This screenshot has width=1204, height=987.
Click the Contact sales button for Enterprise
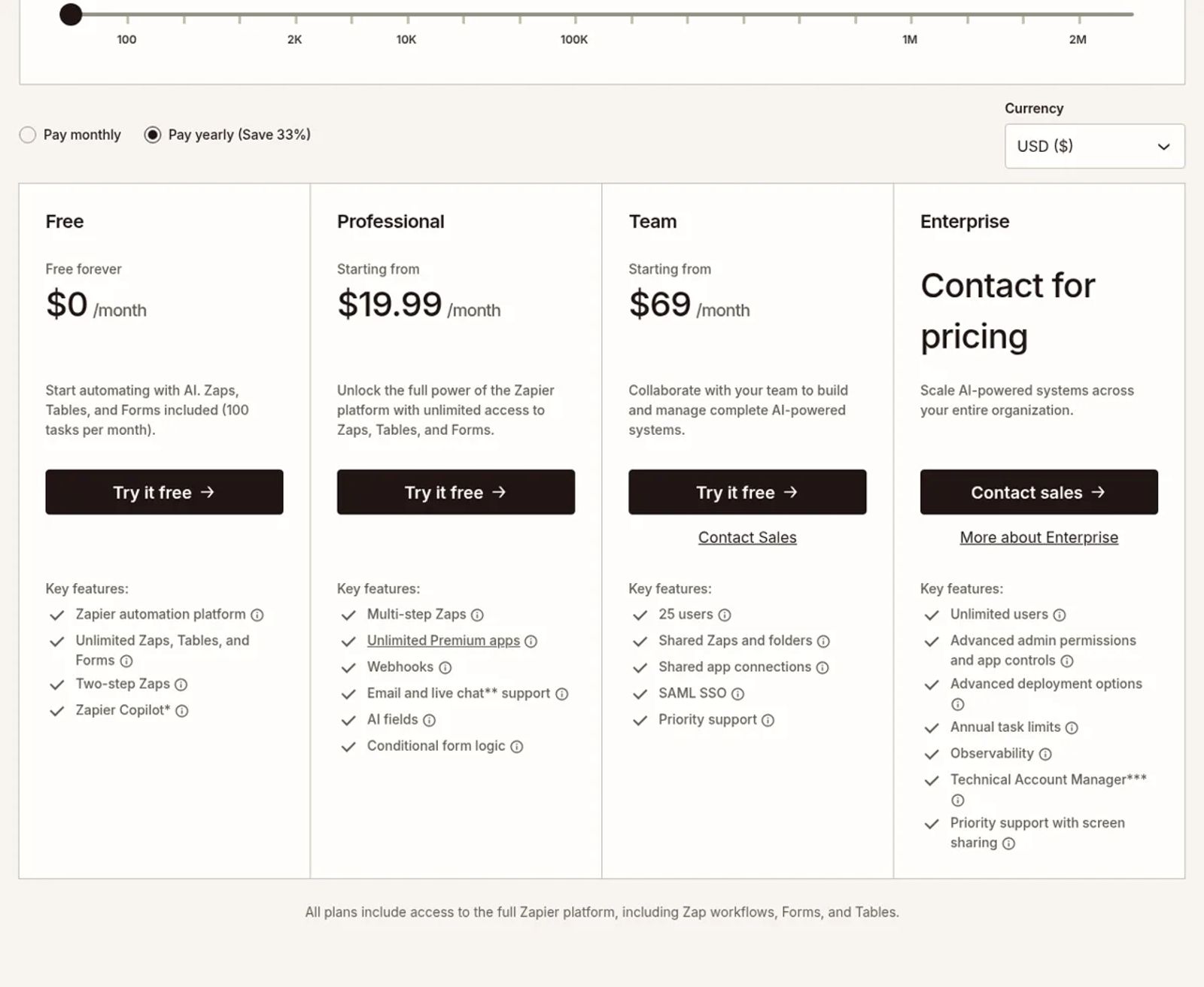pos(1039,493)
